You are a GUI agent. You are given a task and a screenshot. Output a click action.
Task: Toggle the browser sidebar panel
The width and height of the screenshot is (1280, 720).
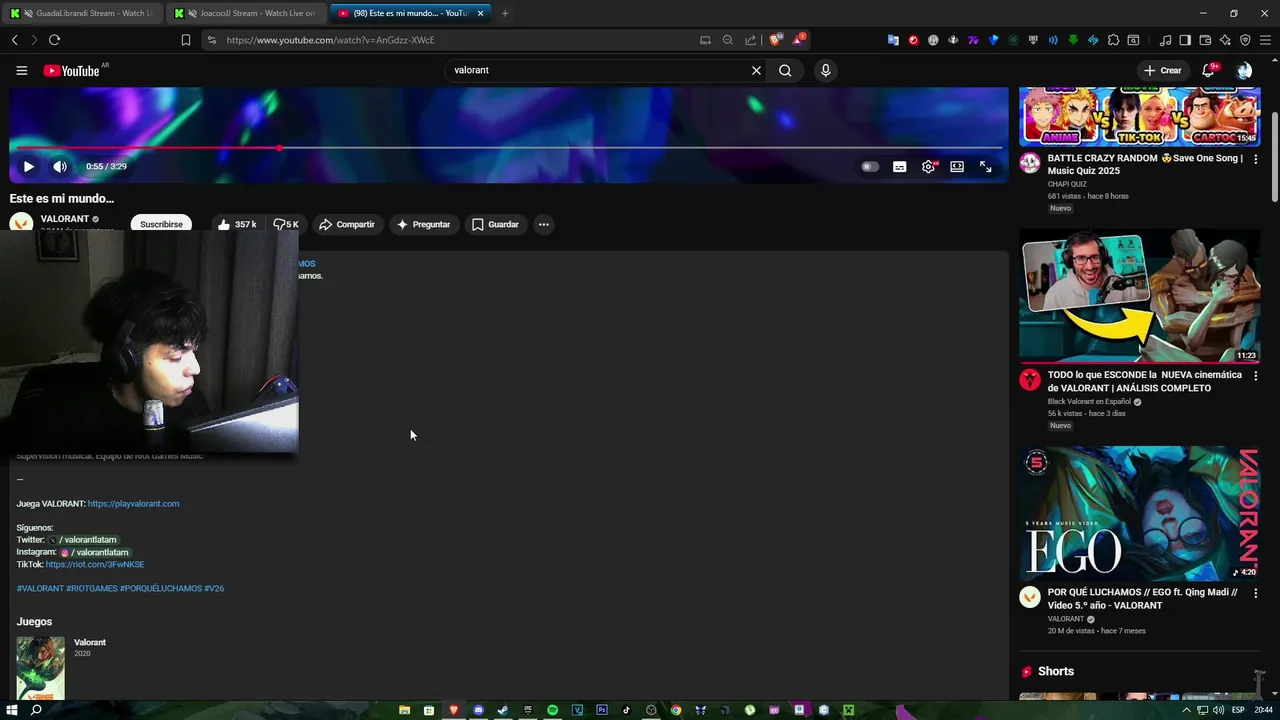pyautogui.click(x=1185, y=40)
